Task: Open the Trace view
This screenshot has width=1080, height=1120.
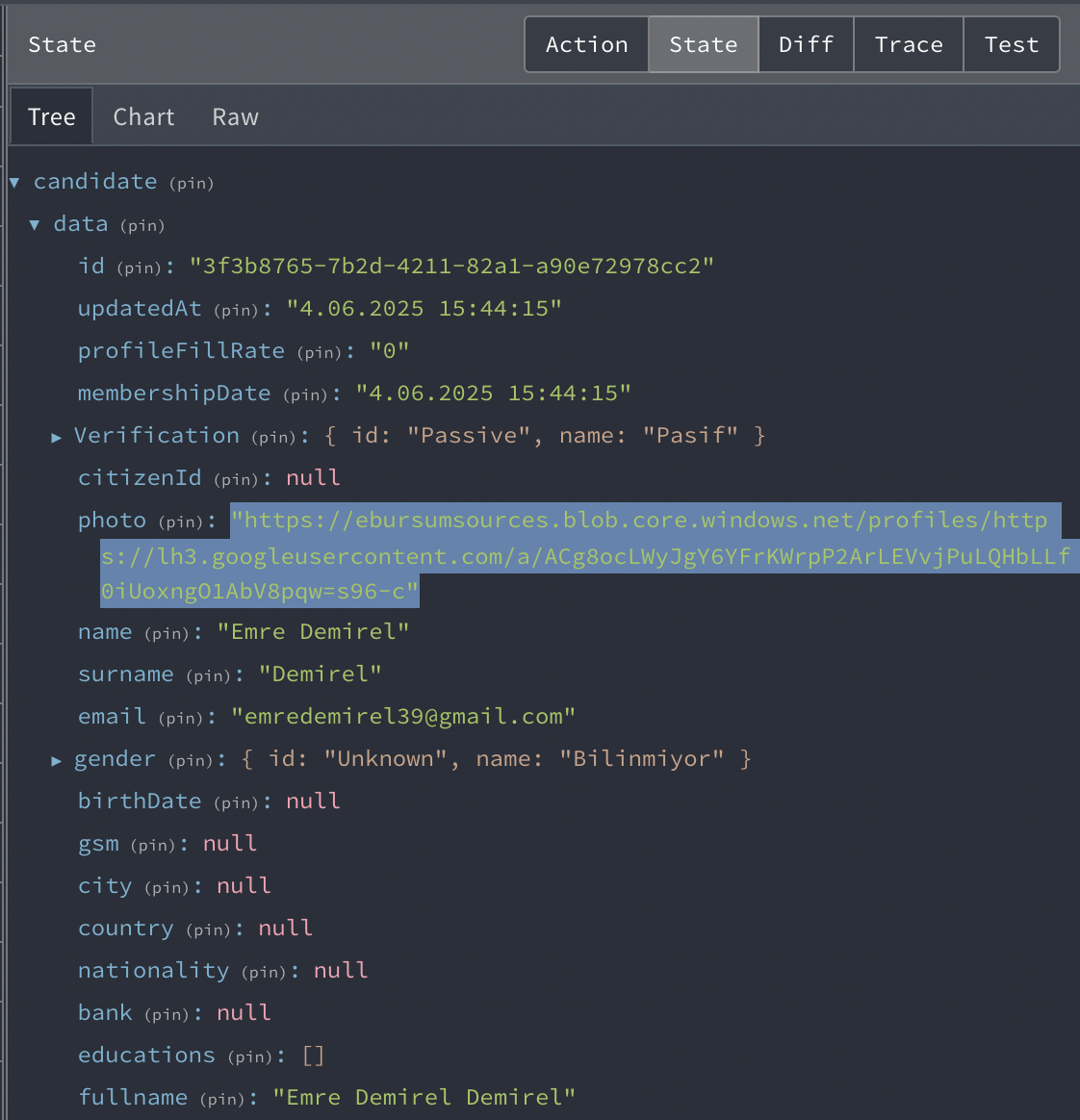Action: click(x=908, y=44)
